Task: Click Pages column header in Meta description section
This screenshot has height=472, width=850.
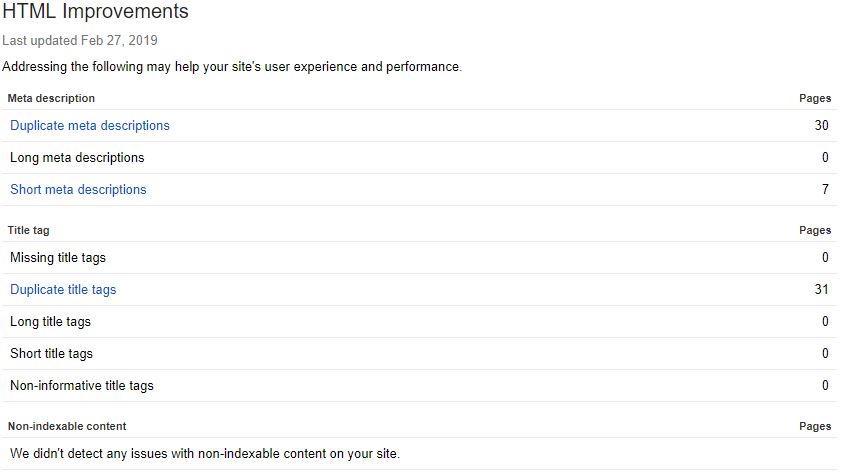Action: [815, 98]
